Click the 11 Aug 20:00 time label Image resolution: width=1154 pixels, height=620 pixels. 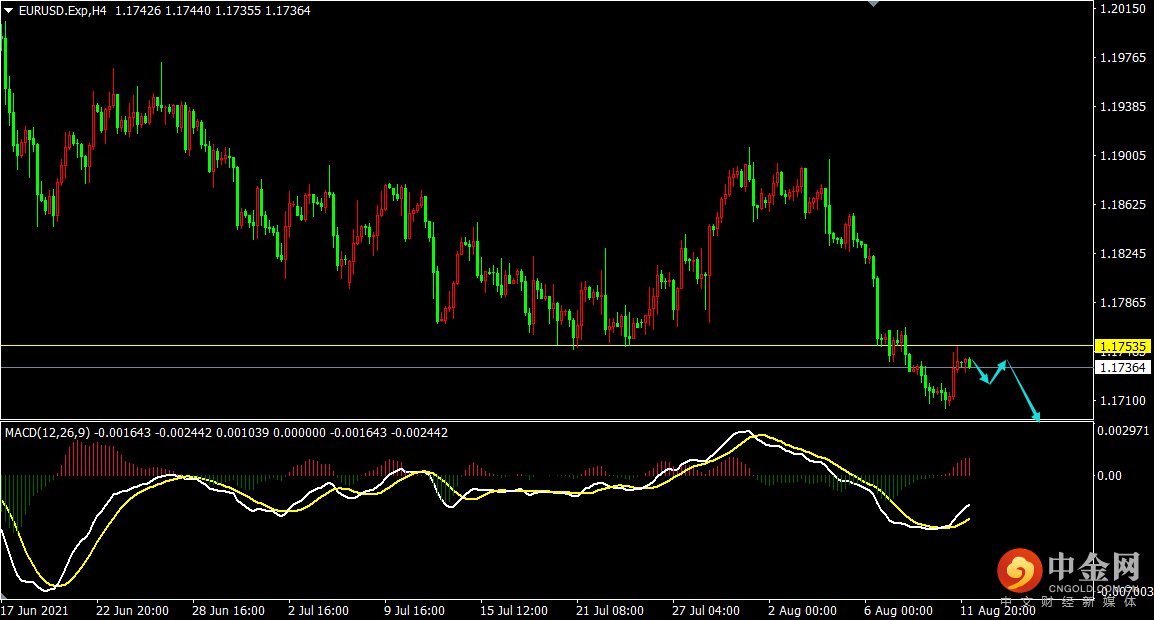coord(996,610)
